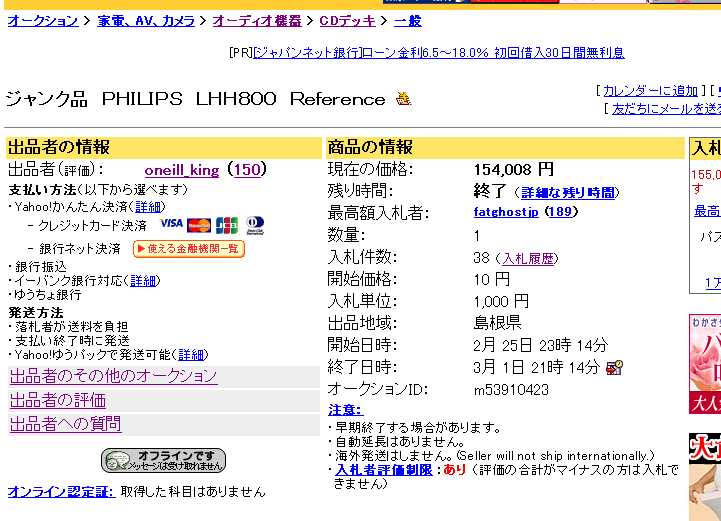This screenshot has height=521, width=721.
Task: Select the current price 154,008 円
Action: (x=514, y=169)
